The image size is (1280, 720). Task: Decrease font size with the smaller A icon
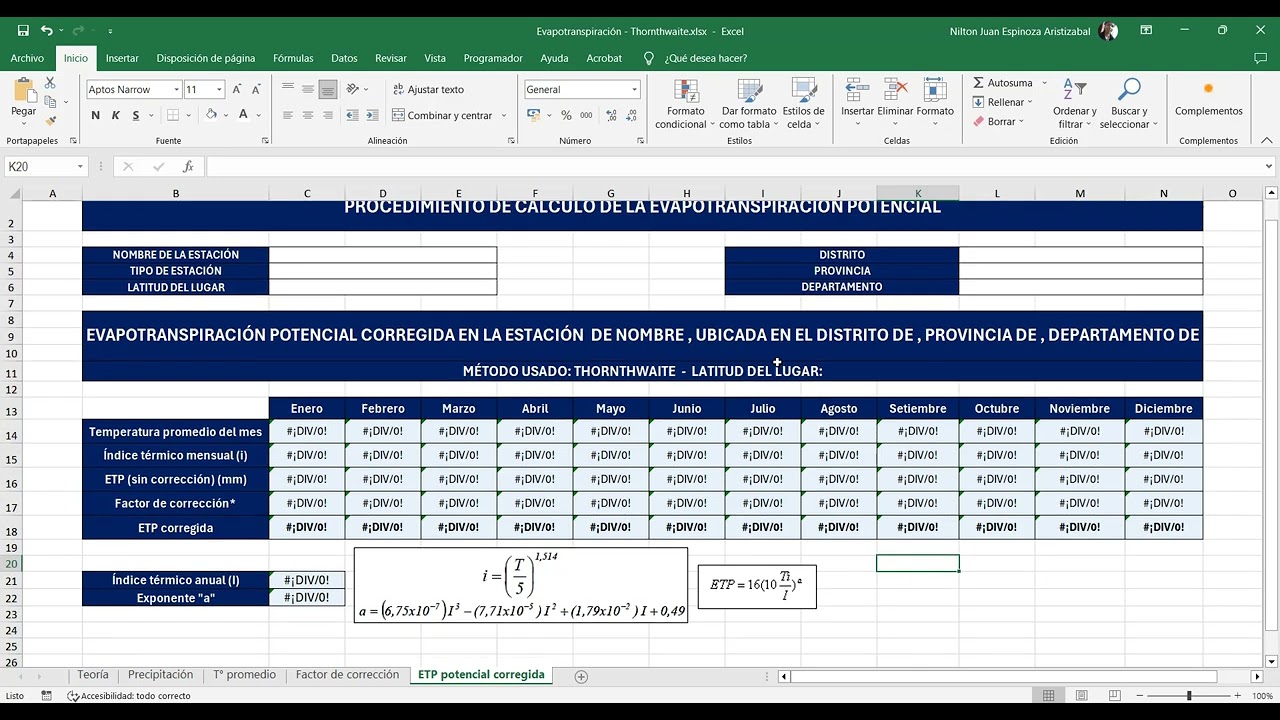coord(254,89)
